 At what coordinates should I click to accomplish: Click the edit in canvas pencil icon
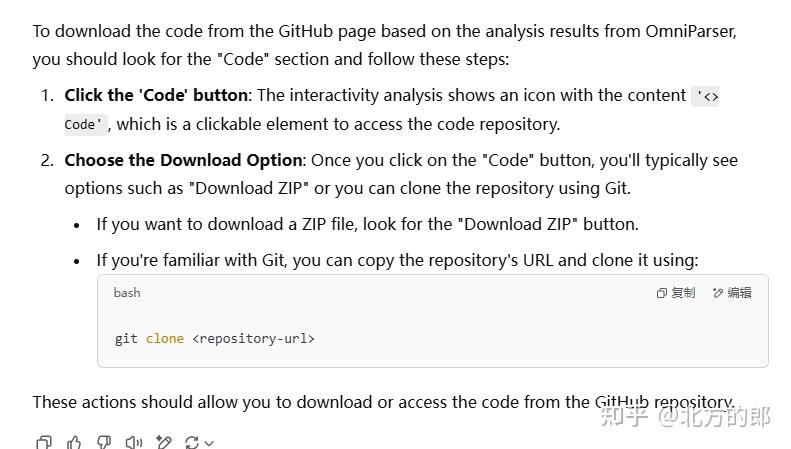[164, 442]
